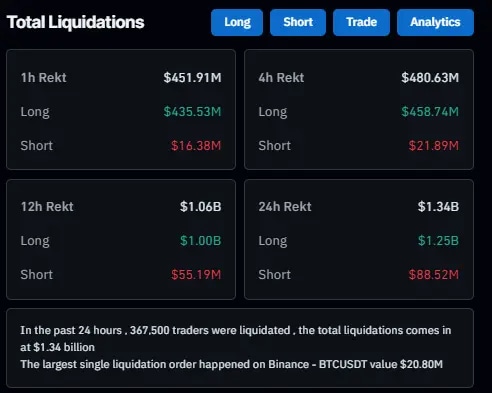Image resolution: width=492 pixels, height=393 pixels.
Task: Click the Total Liquidations heading
Action: pyautogui.click(x=75, y=22)
